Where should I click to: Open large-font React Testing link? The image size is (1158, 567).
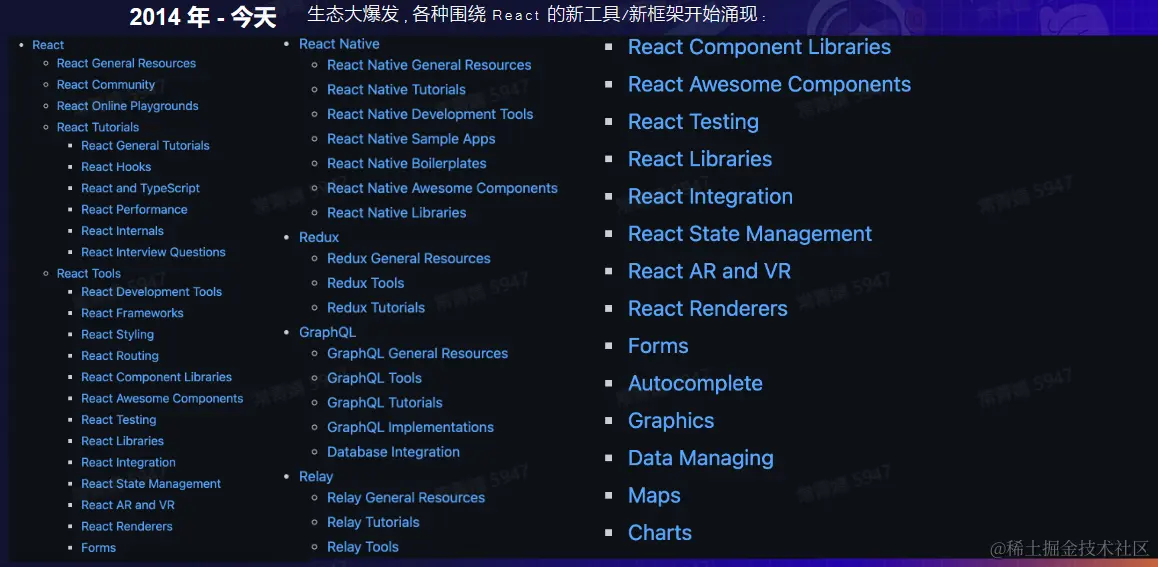693,122
